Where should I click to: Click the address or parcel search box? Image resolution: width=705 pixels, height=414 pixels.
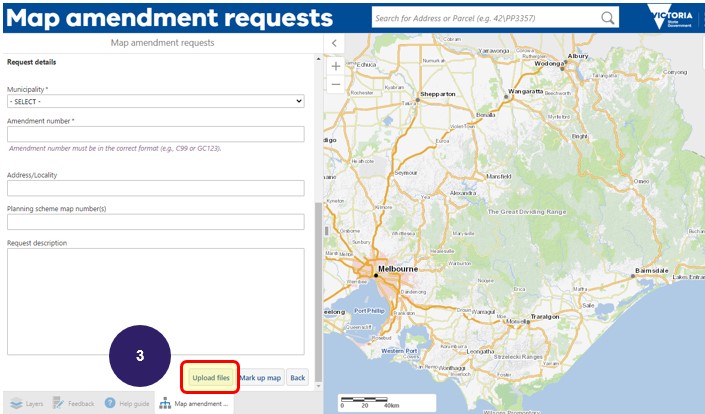coord(485,18)
